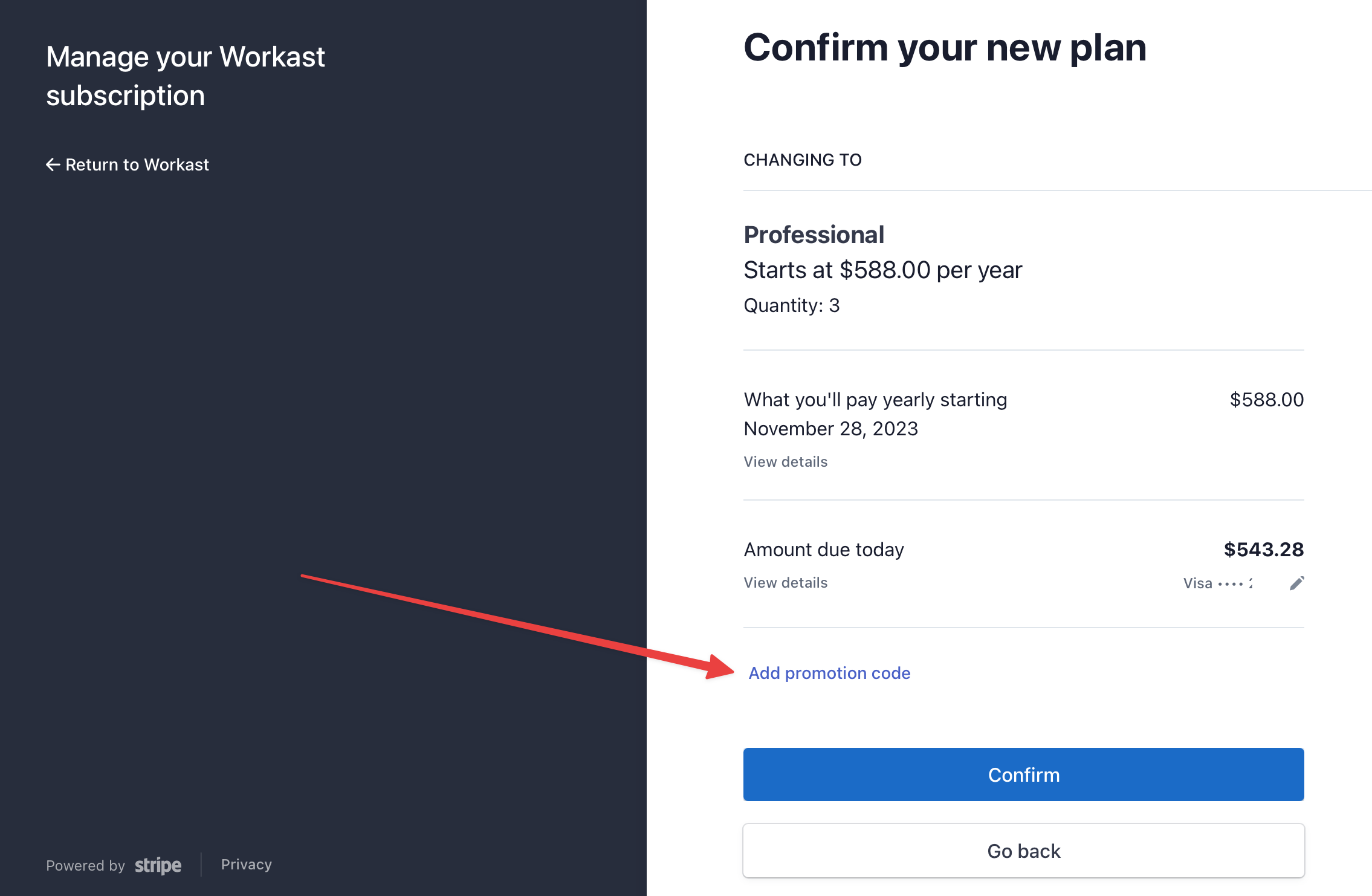Click the CHANGING TO section label
This screenshot has height=896, width=1372.
pos(802,160)
